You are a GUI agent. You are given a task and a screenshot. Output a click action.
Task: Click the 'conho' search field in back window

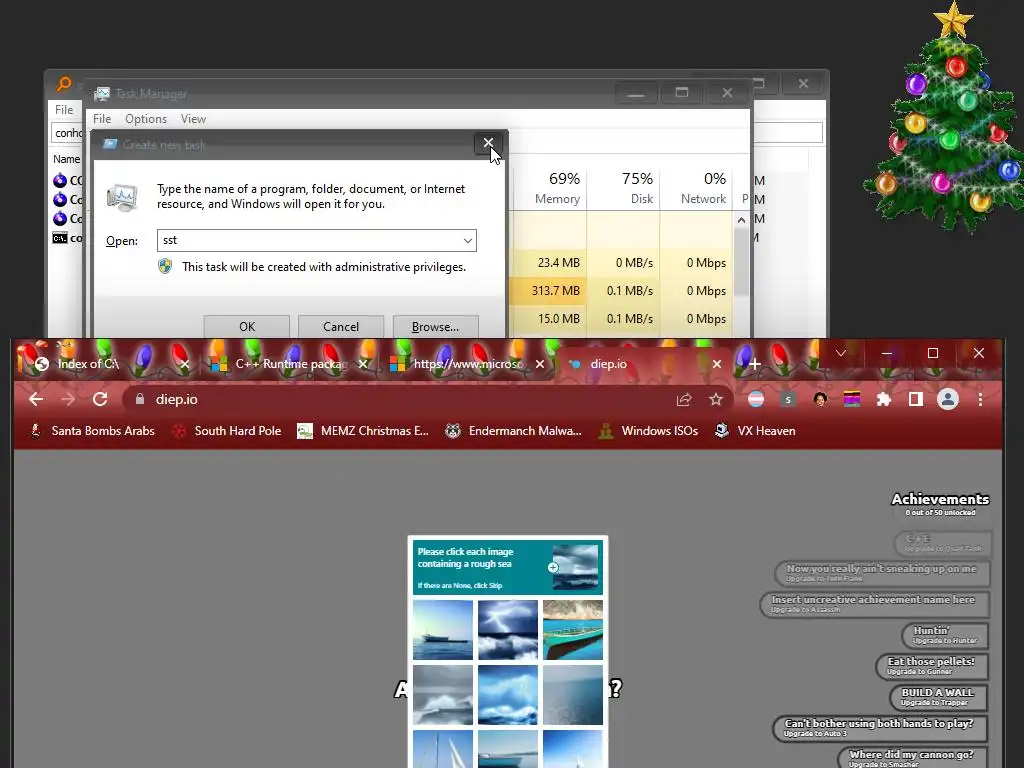(x=67, y=133)
